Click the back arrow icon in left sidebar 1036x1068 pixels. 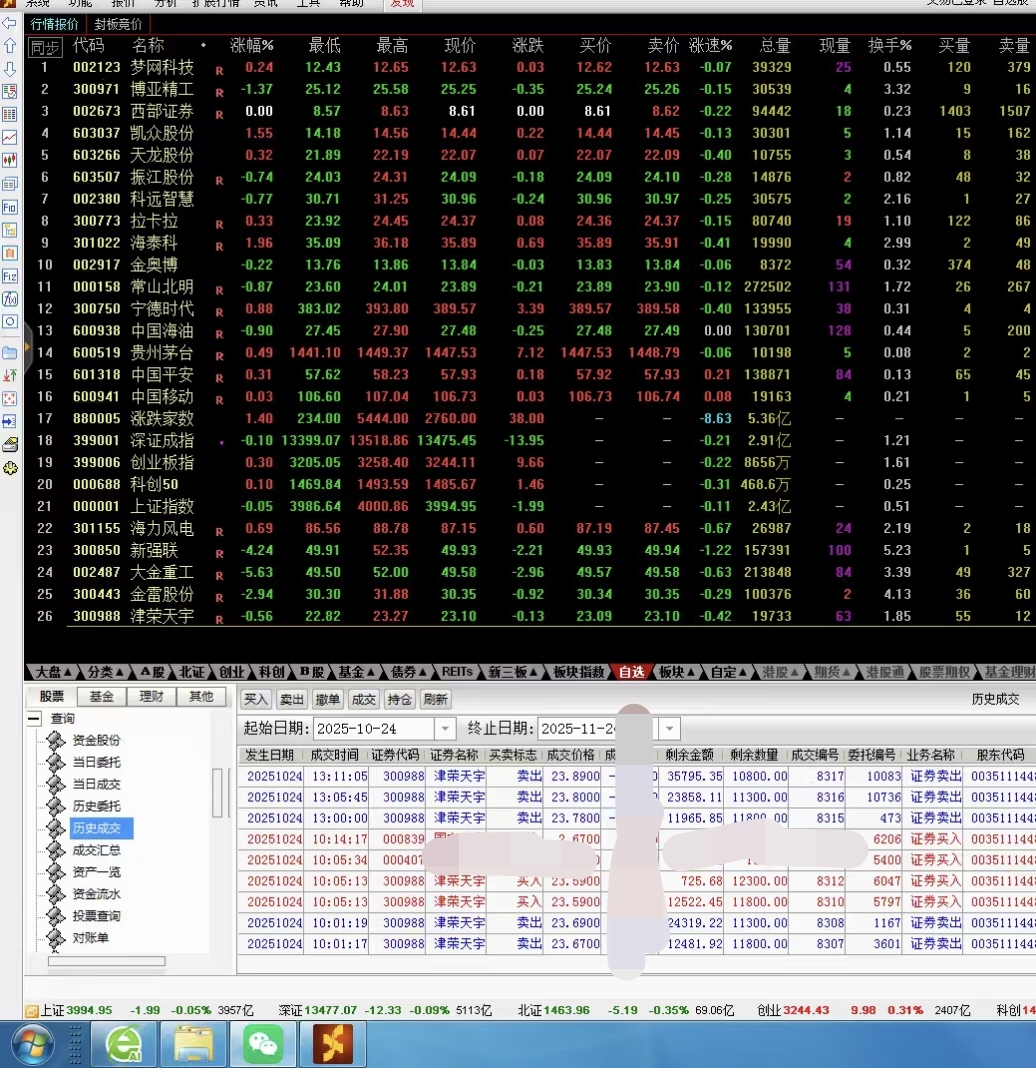(x=10, y=23)
